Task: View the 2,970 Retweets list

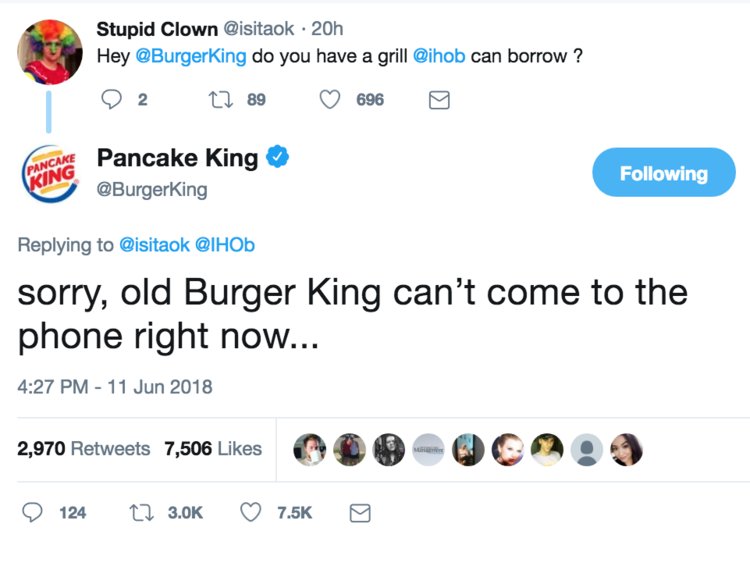Action: click(84, 449)
